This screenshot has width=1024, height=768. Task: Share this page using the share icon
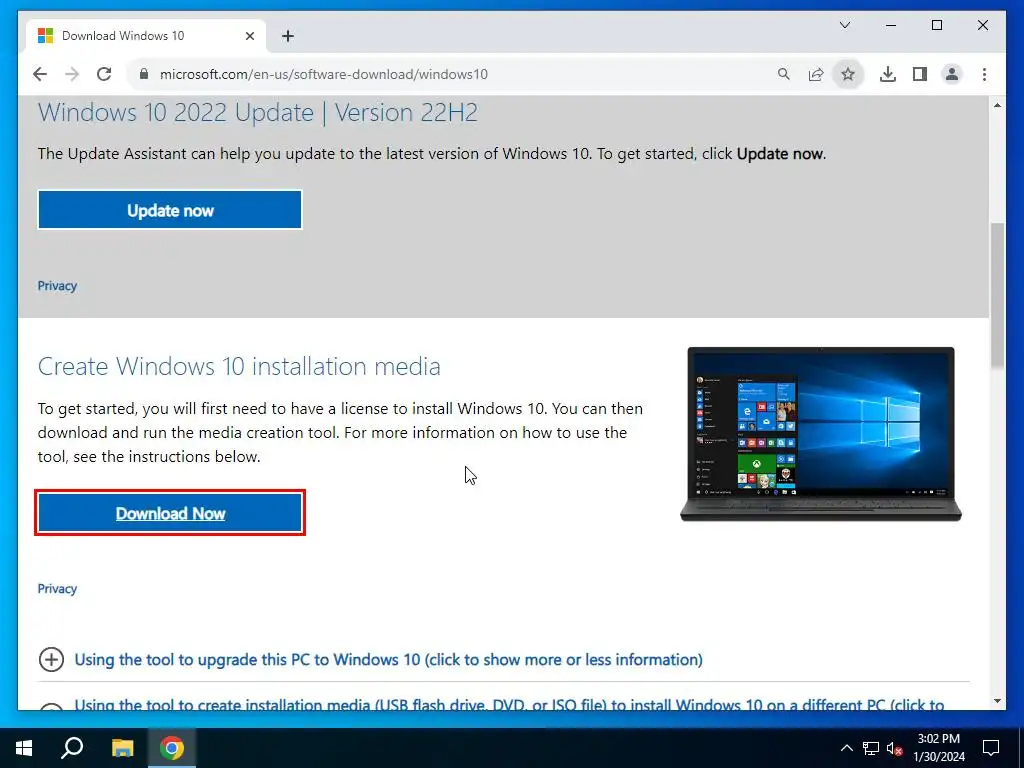(816, 74)
